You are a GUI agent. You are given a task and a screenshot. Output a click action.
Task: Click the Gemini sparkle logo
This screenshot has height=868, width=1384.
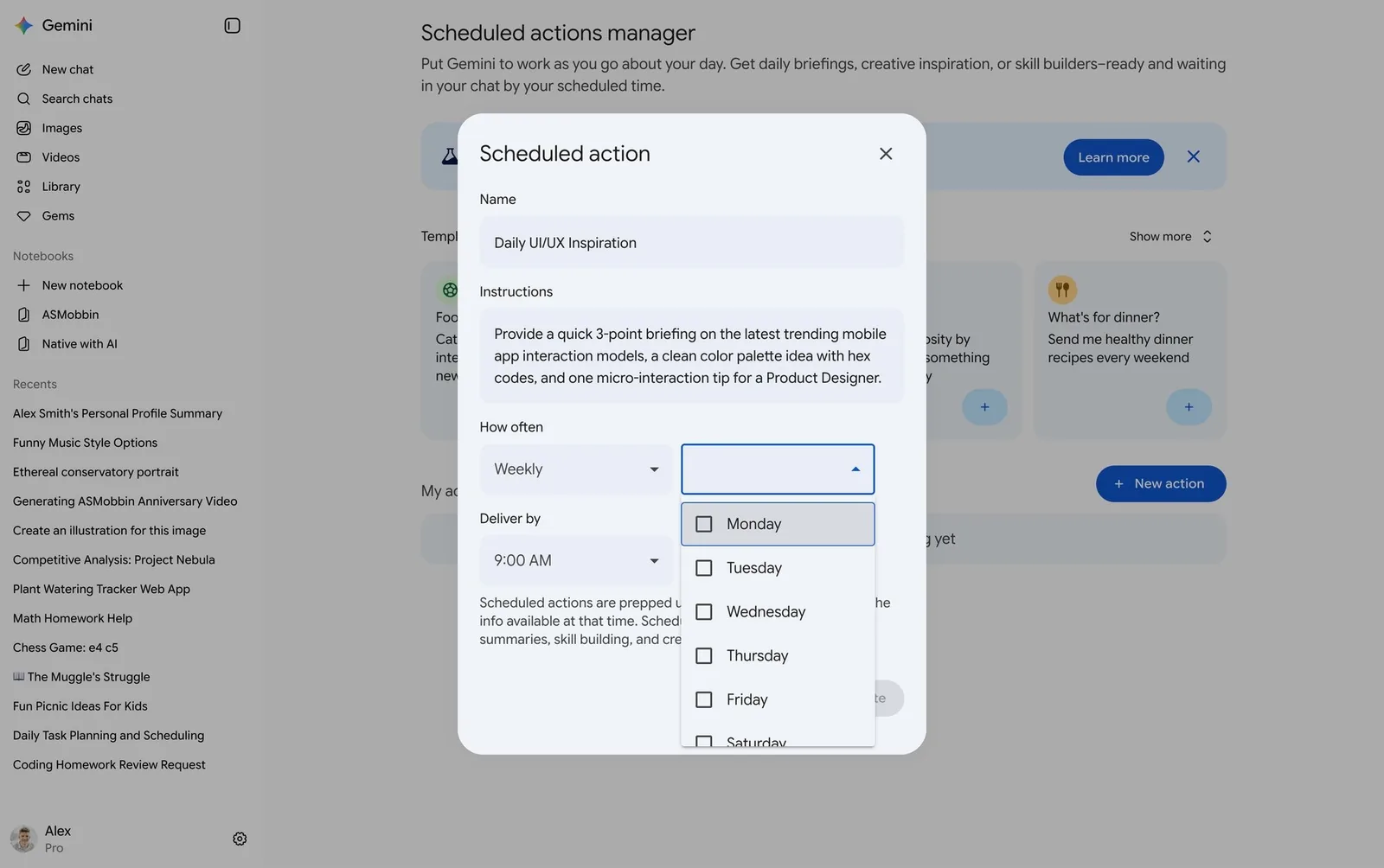(x=23, y=25)
